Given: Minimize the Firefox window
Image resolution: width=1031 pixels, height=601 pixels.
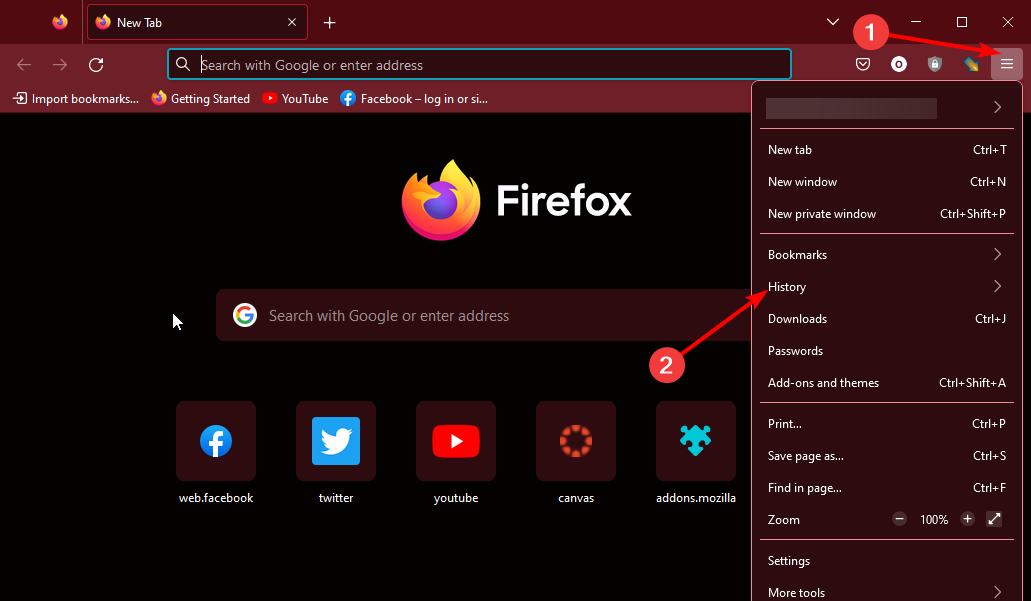Looking at the screenshot, I should point(916,22).
